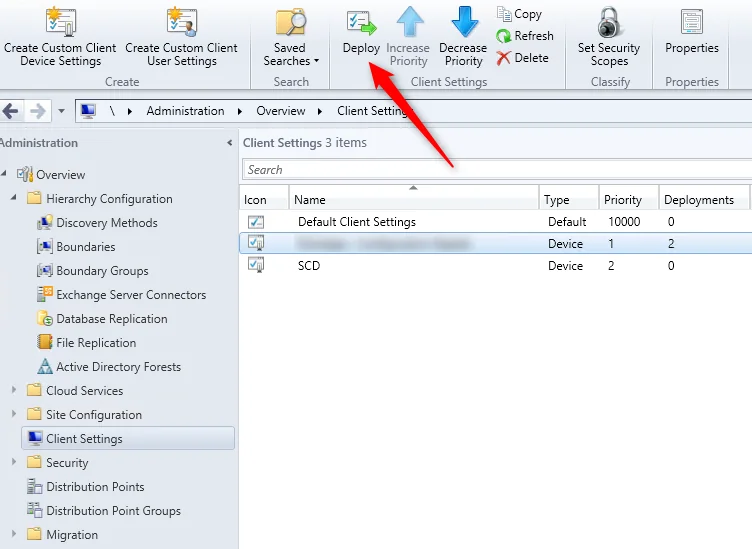The image size is (752, 549).
Task: Click Create Custom Client Device Settings icon
Action: coord(60,22)
